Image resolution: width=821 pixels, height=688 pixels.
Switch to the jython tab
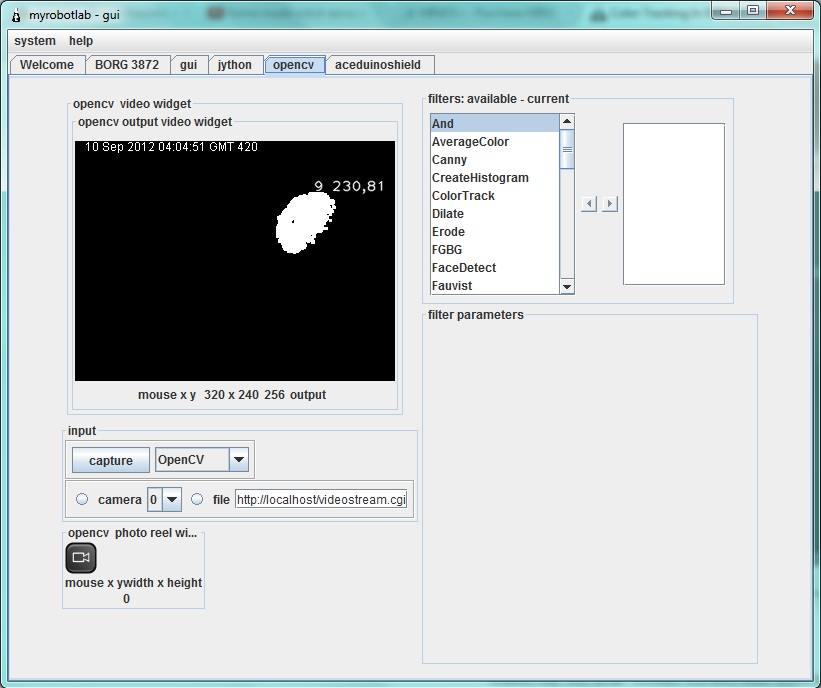coord(235,65)
